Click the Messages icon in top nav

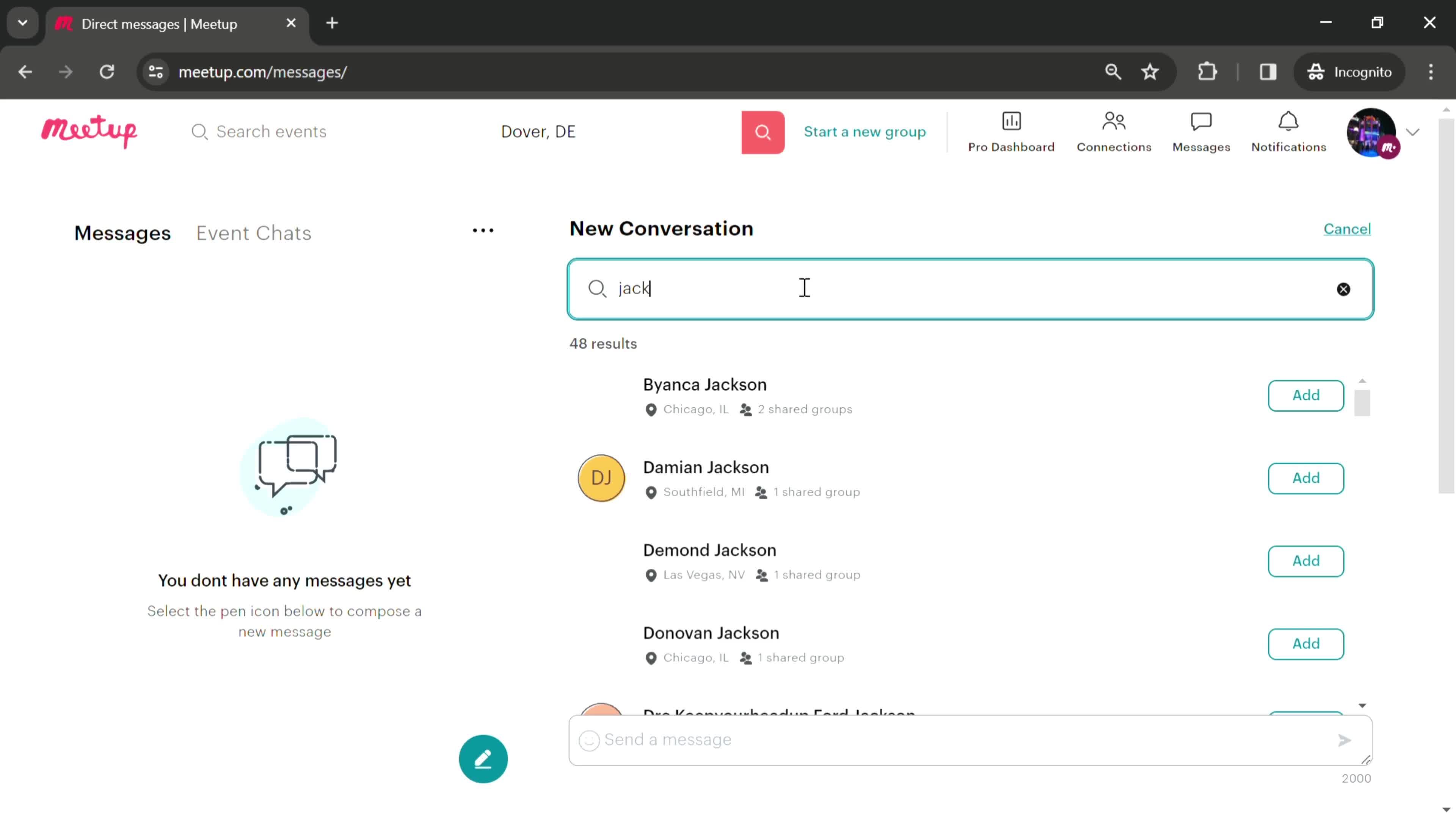coord(1201,131)
